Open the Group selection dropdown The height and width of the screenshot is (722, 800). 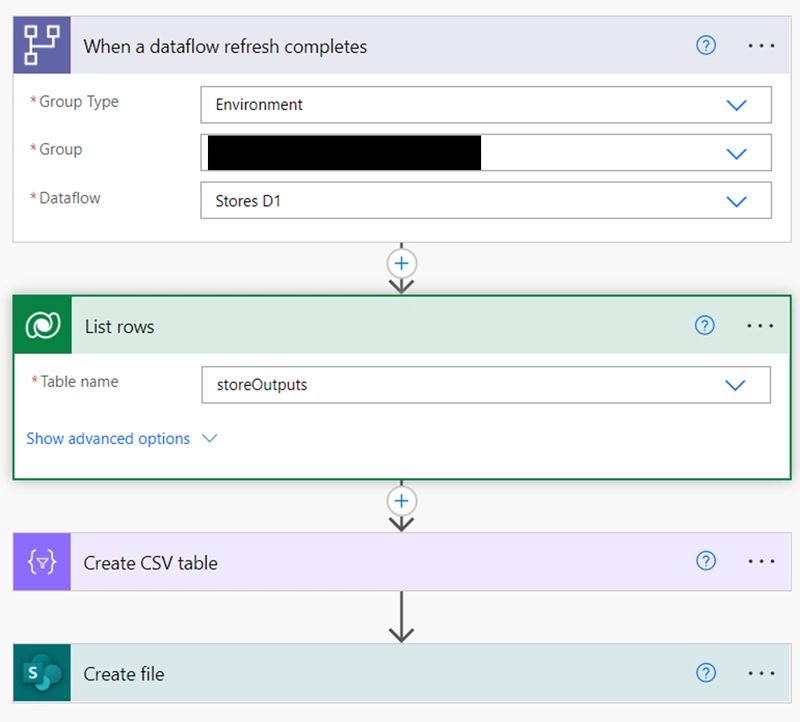[x=737, y=152]
